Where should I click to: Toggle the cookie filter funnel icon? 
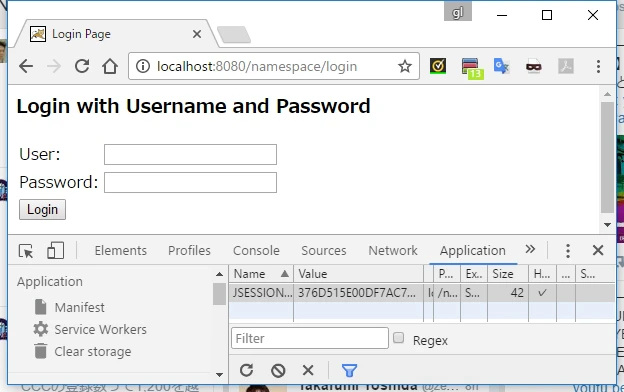point(349,371)
